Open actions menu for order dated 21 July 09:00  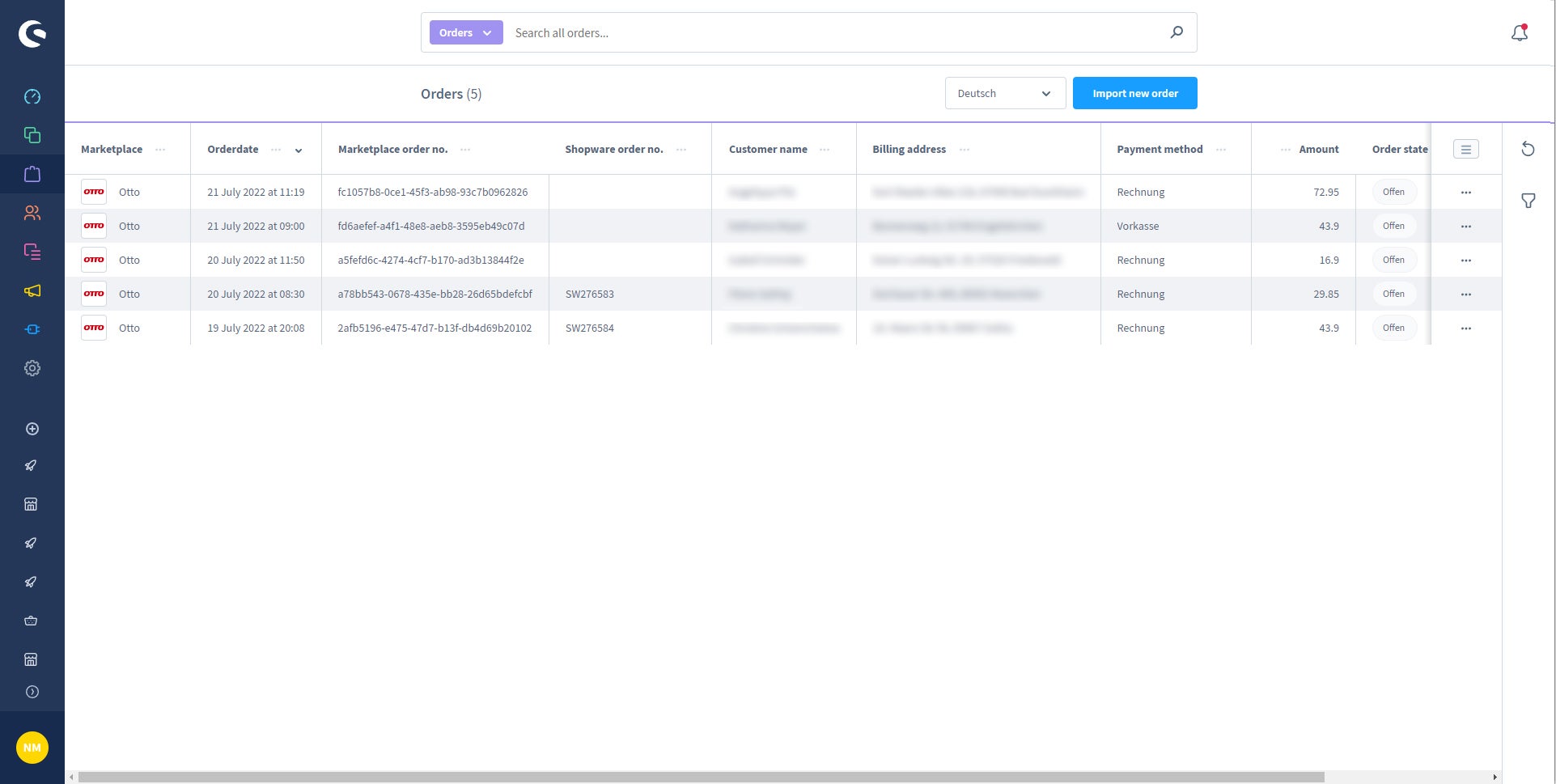[x=1465, y=227]
